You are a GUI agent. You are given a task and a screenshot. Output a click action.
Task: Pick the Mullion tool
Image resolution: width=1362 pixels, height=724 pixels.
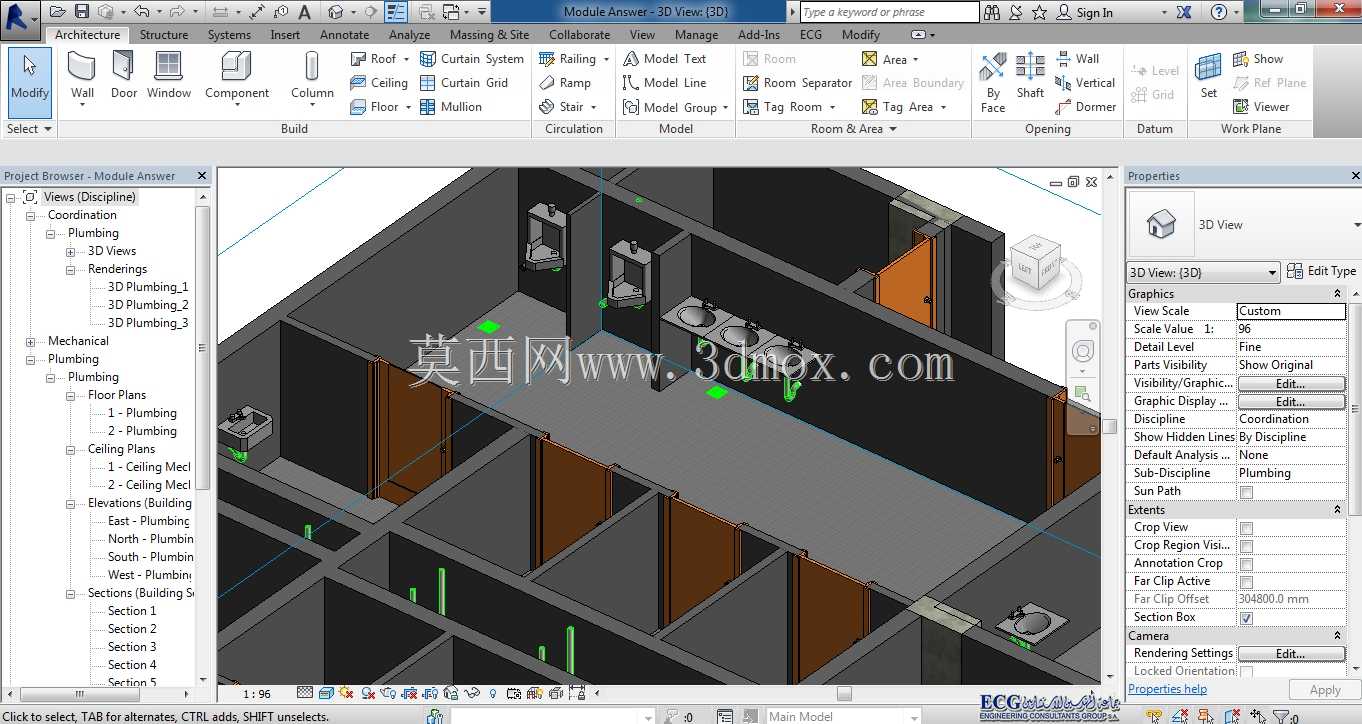tap(451, 107)
